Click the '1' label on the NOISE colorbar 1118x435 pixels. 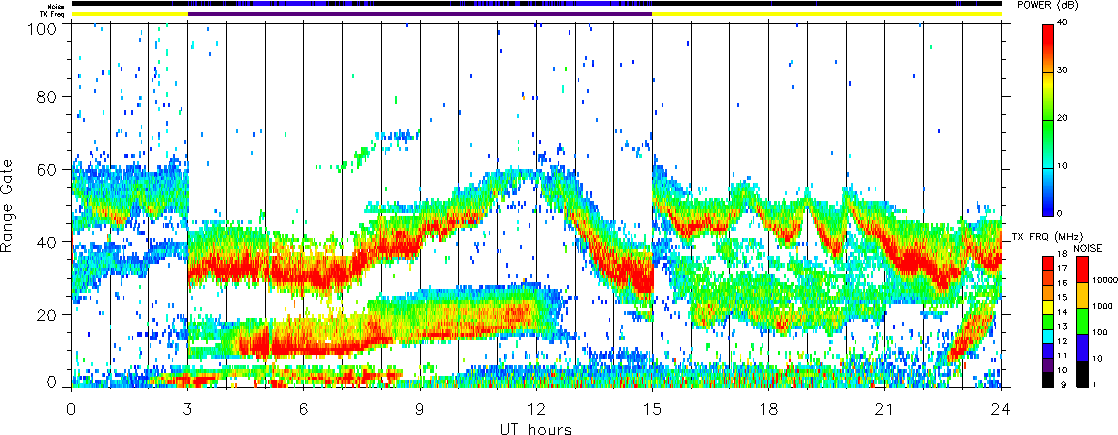pyautogui.click(x=1094, y=384)
